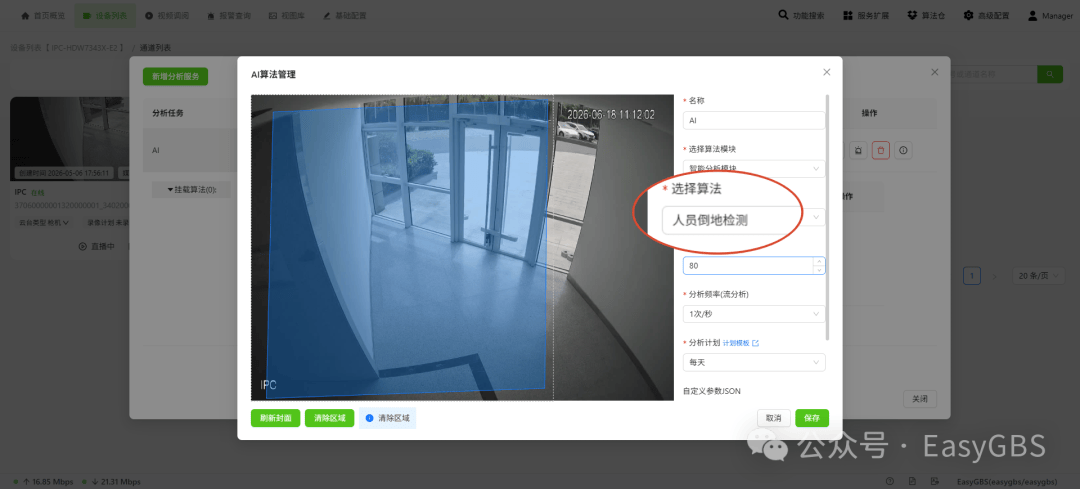Screen dimensions: 1080x489
Task: Click the 分析任务 column header
Action: coord(167,113)
